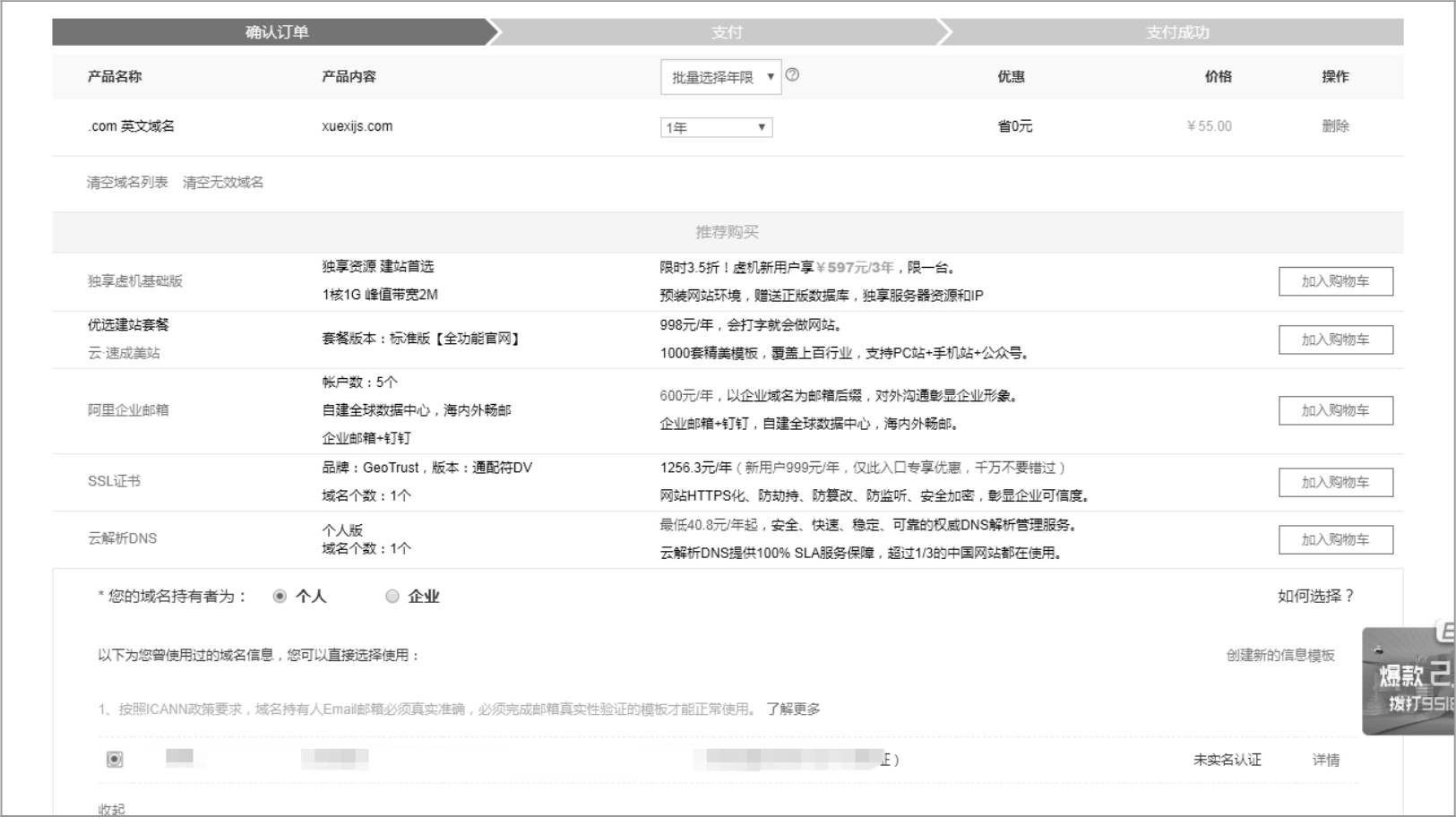
Task: Click 删除 to remove xuexijs.com
Action: point(1334,126)
